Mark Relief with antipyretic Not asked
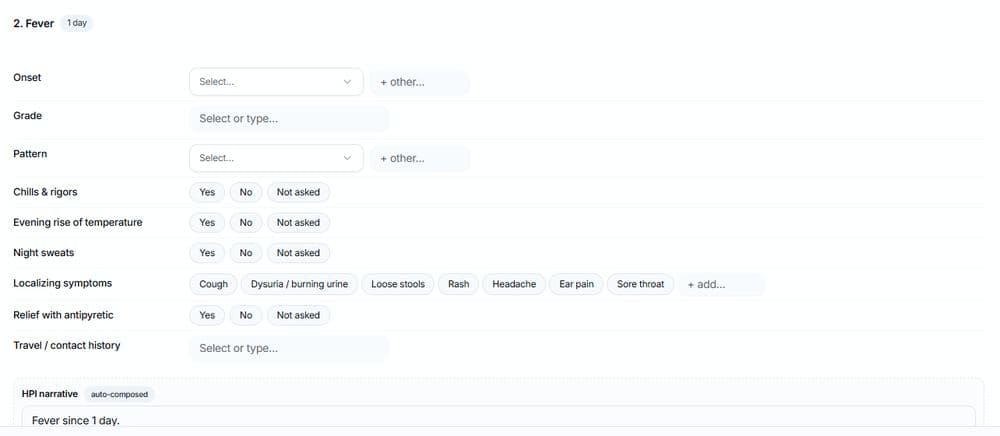 [x=298, y=316]
